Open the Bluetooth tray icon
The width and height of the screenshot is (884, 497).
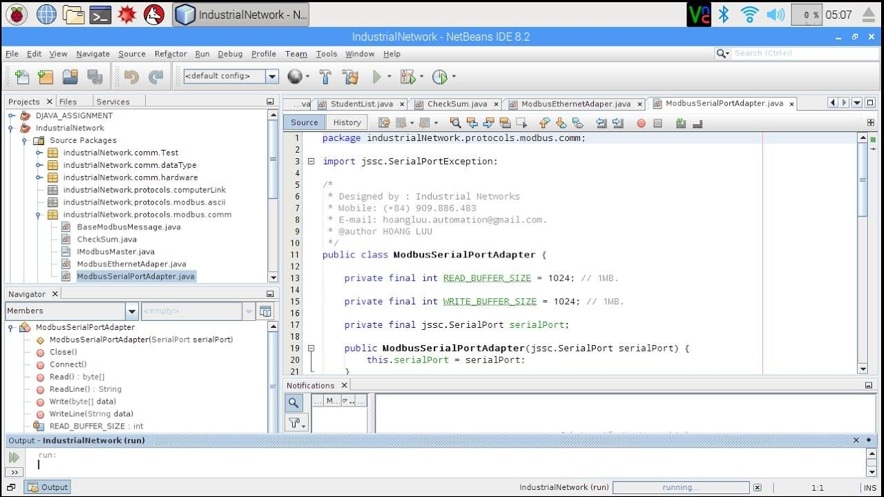[724, 14]
